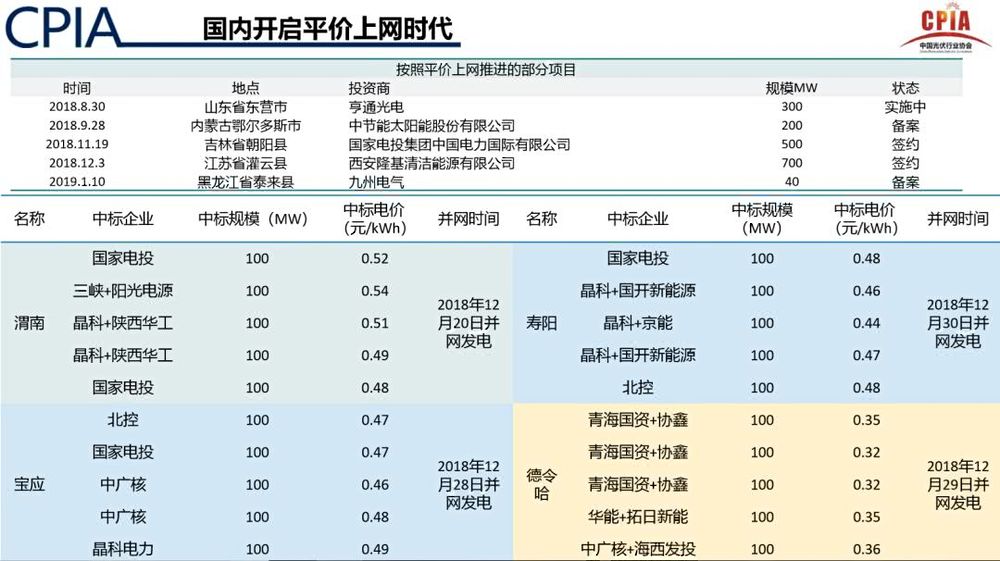Viewport: 1000px width, 561px height.
Task: Select 晶科+陕西华工 in the 0.51 price row
Action: click(122, 323)
